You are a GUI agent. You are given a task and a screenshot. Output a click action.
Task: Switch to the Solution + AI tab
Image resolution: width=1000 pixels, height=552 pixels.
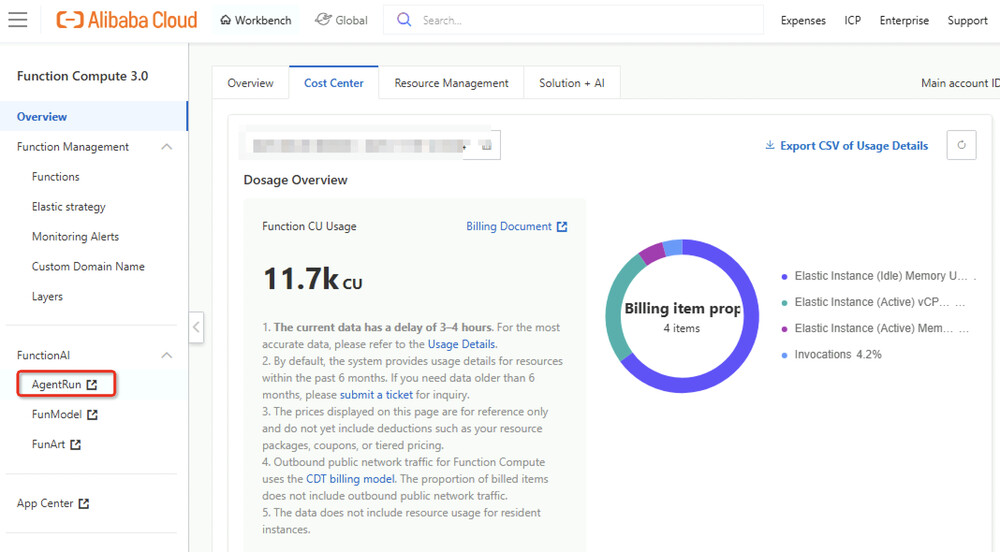coord(571,83)
